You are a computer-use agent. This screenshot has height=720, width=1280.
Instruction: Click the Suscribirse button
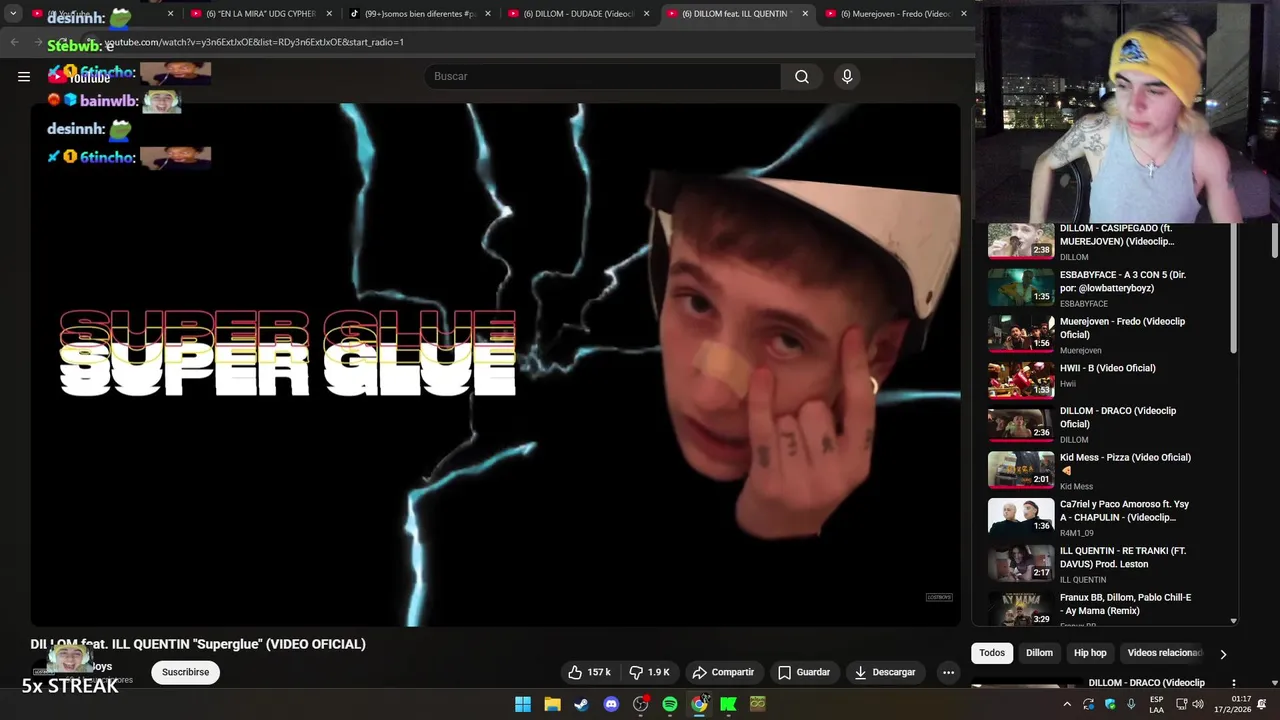tap(186, 672)
